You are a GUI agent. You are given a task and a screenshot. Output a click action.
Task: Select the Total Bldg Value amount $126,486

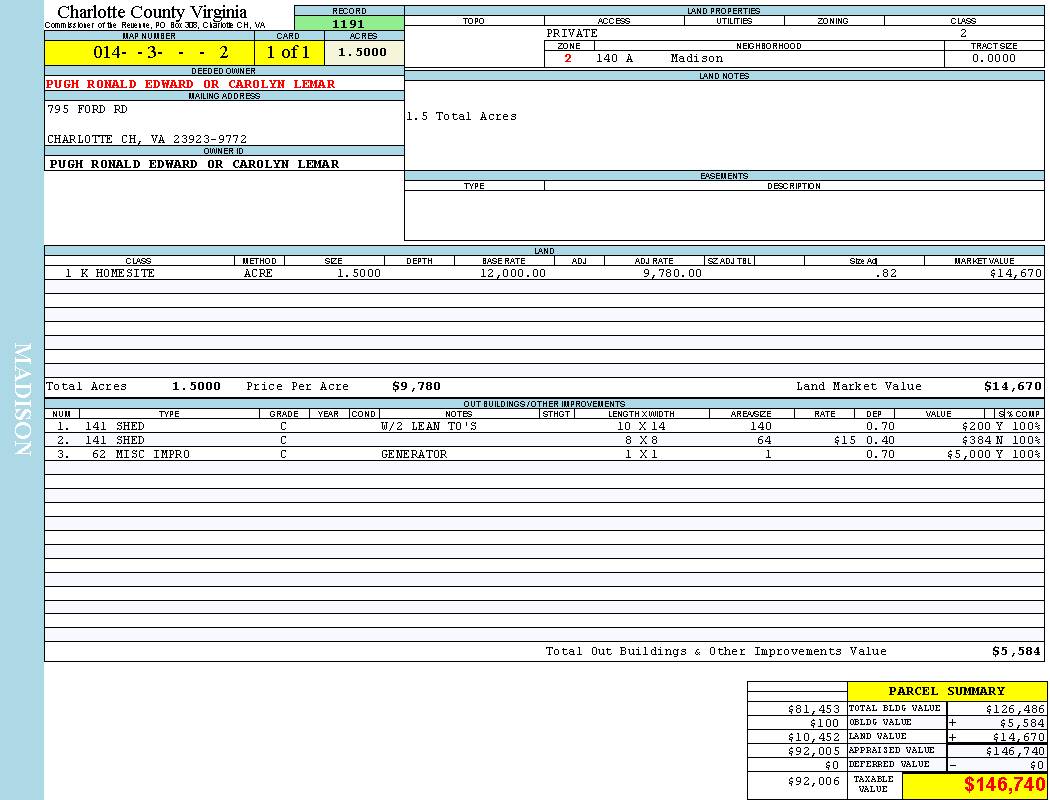pos(1014,708)
